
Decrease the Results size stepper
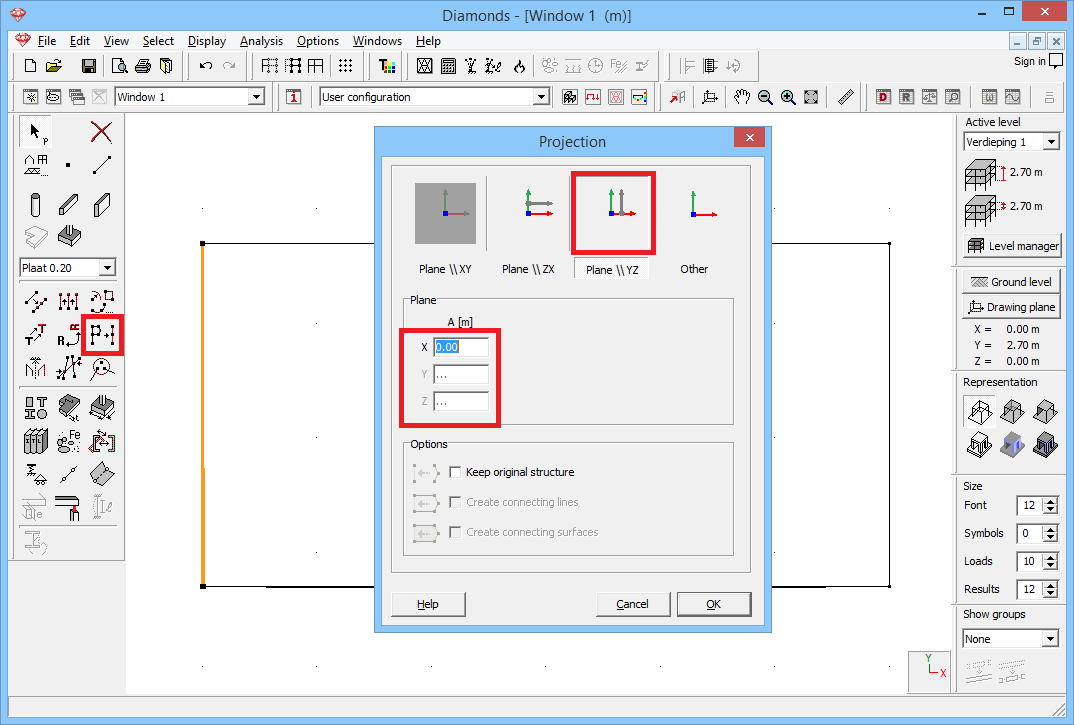1051,593
